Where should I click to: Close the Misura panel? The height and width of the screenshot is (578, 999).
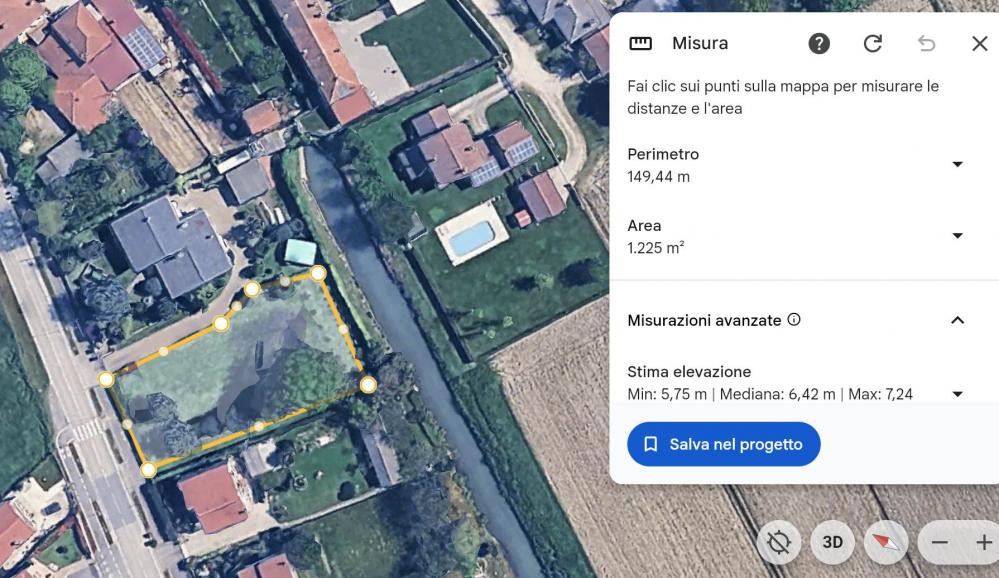pos(980,43)
